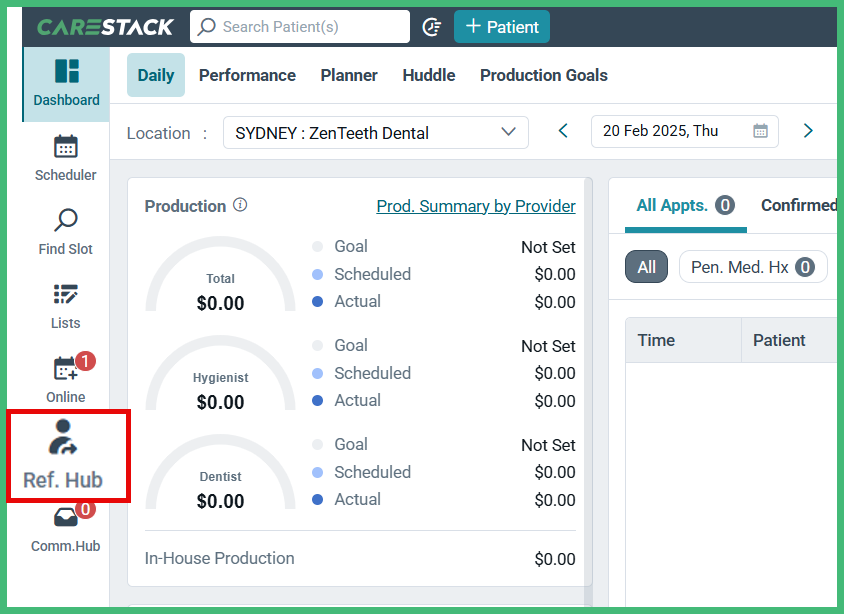Advance to next day with right chevron
This screenshot has height=614, width=844.
808,130
